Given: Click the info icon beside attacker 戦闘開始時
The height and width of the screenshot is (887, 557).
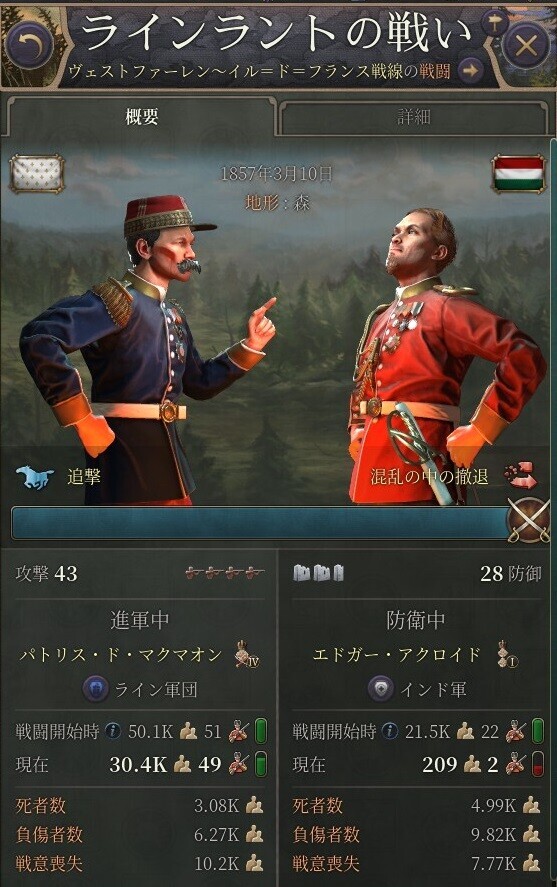Looking at the screenshot, I should (x=113, y=731).
